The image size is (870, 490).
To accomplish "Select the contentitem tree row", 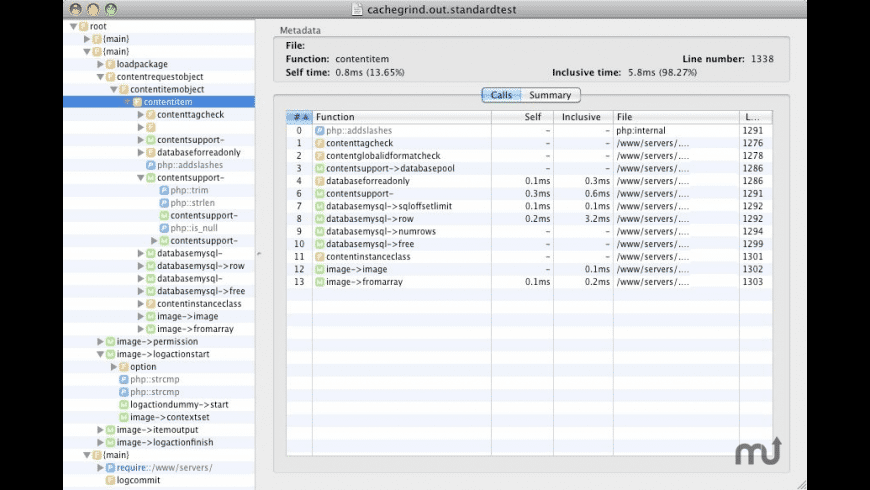I will (159, 102).
